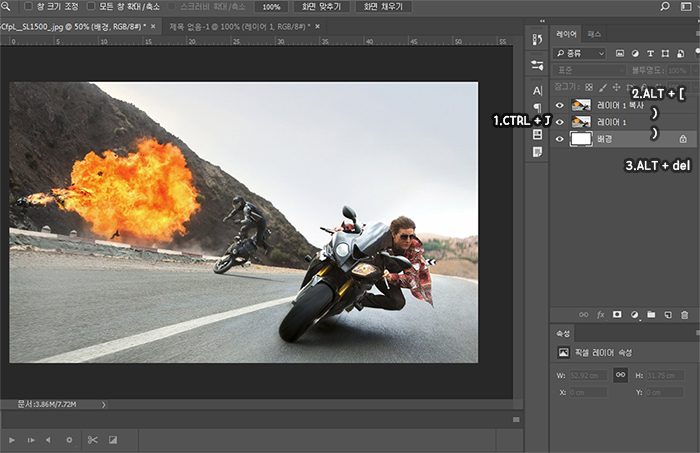
Task: Open the Libraries panel icon
Action: (538, 134)
